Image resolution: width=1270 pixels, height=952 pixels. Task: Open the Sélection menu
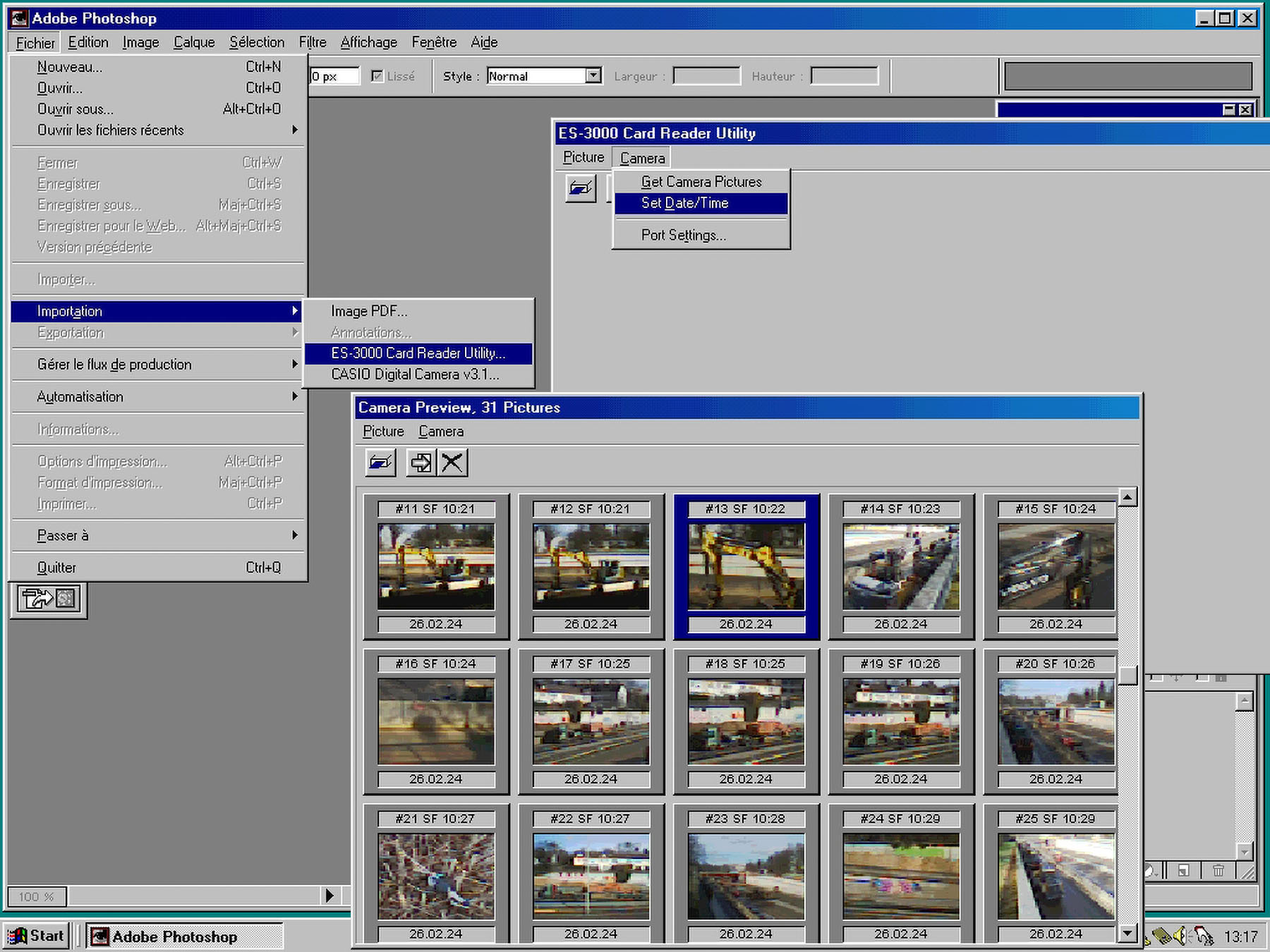257,42
